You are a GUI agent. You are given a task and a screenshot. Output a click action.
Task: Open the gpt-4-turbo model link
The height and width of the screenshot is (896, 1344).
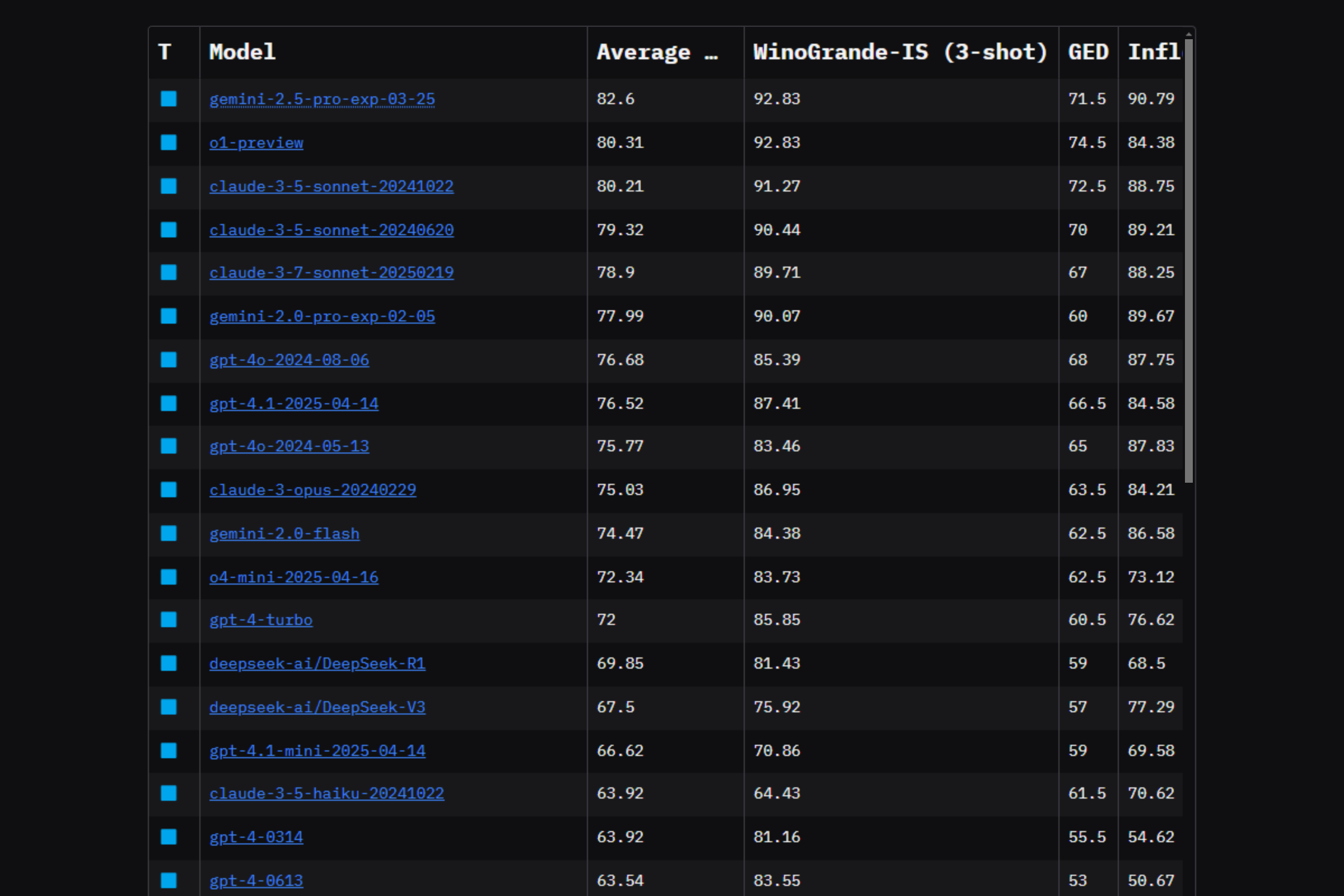[x=260, y=620]
